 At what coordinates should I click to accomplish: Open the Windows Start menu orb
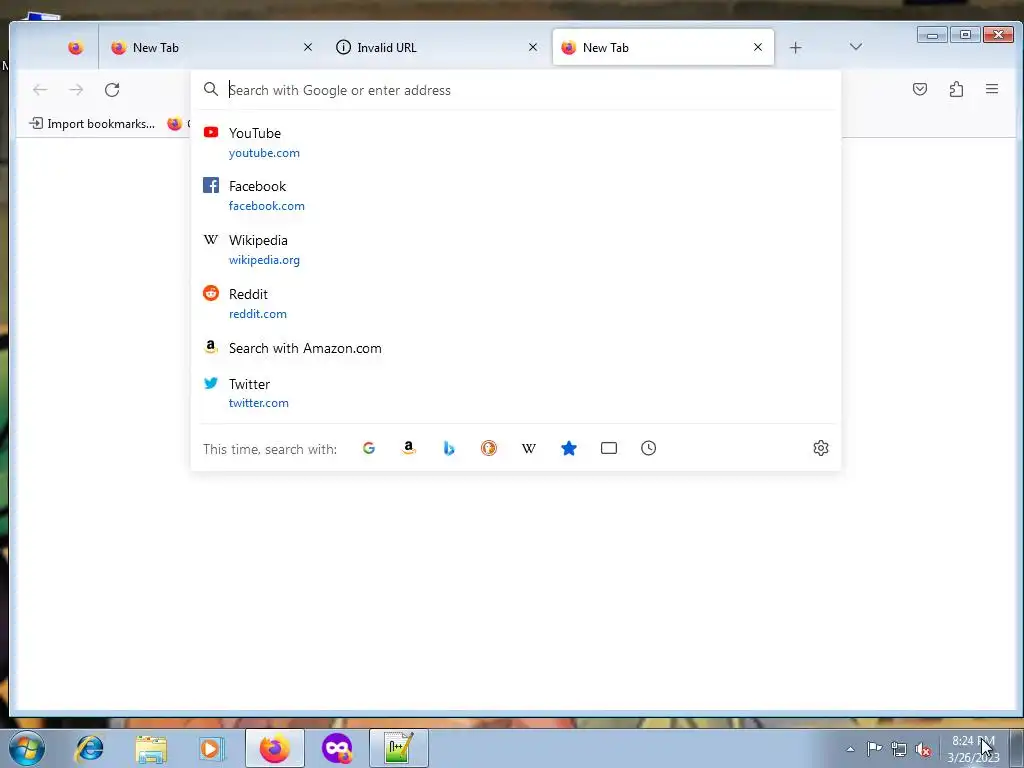[x=27, y=748]
